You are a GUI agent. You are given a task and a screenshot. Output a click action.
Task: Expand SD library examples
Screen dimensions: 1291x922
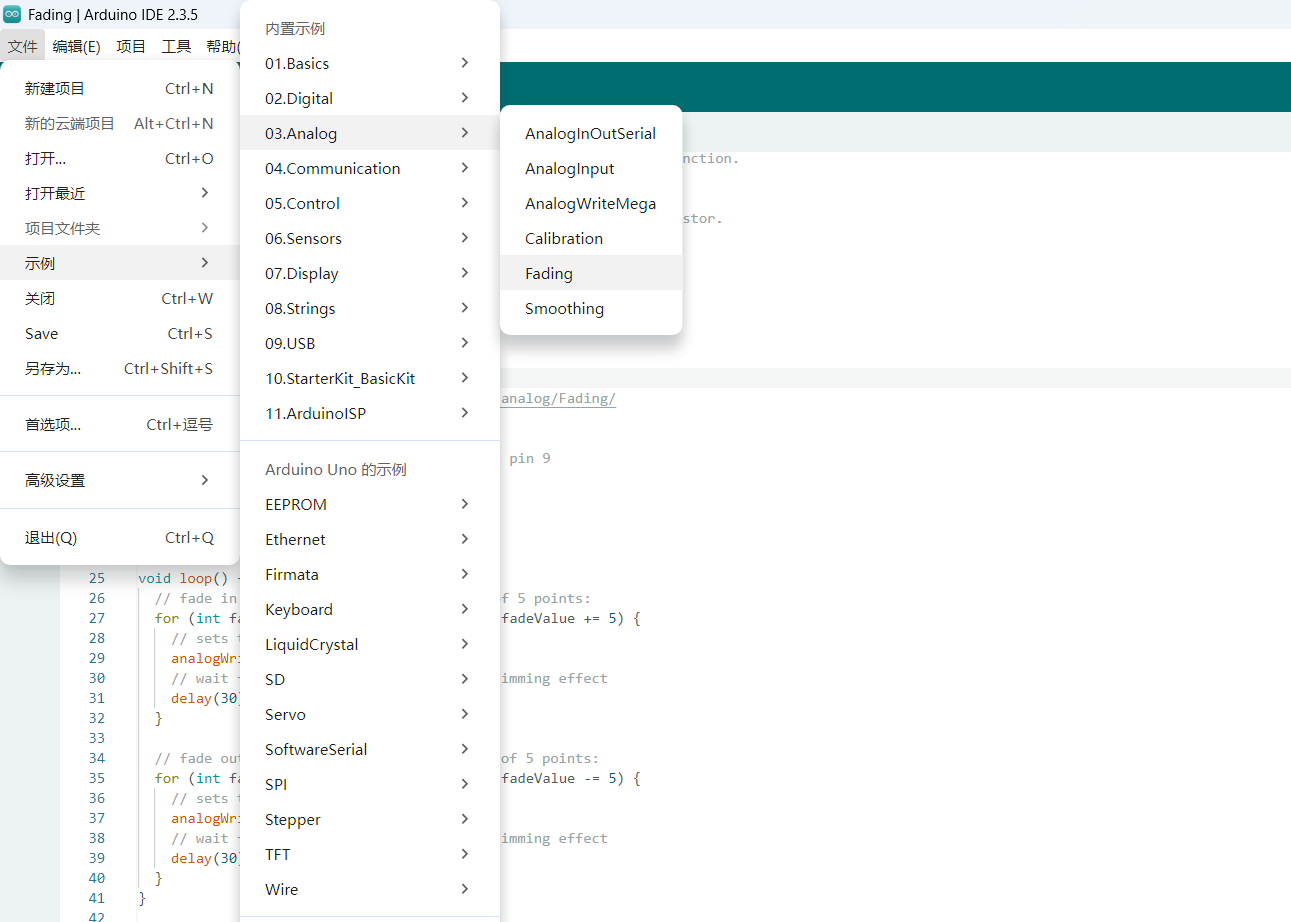tap(370, 679)
